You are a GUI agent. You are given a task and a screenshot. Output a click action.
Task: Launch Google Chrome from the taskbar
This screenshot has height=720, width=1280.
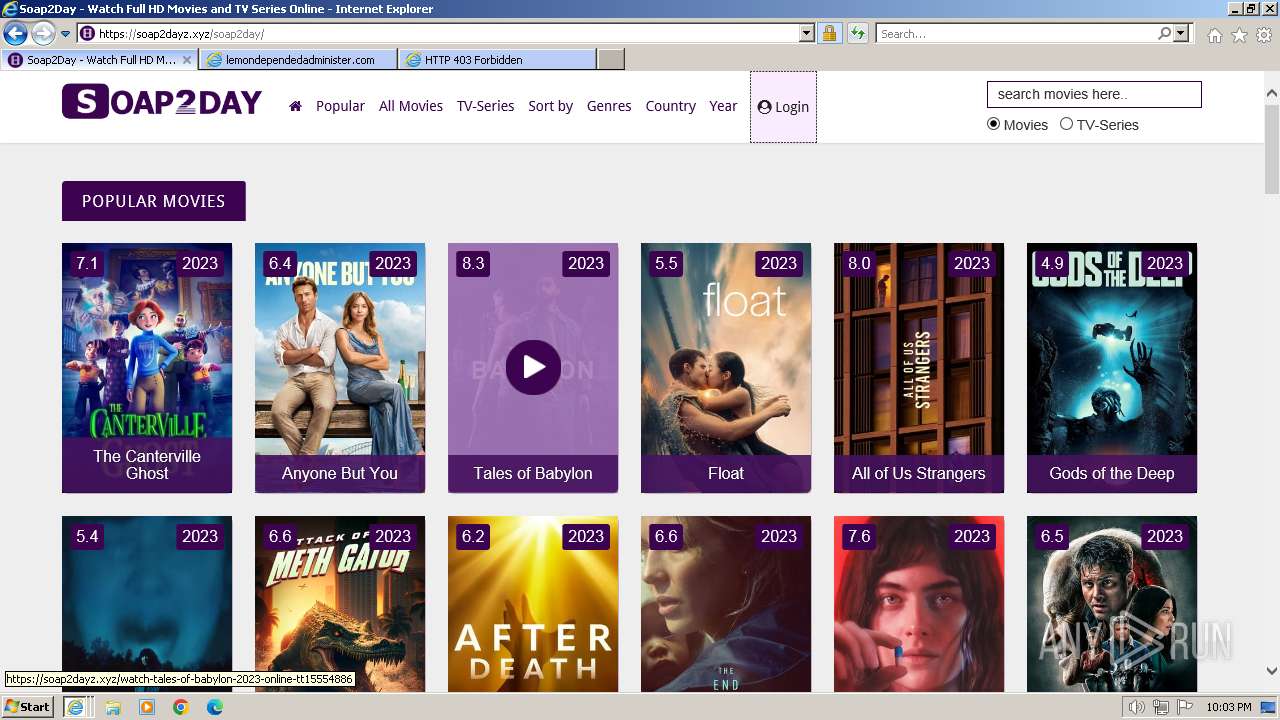click(x=180, y=707)
